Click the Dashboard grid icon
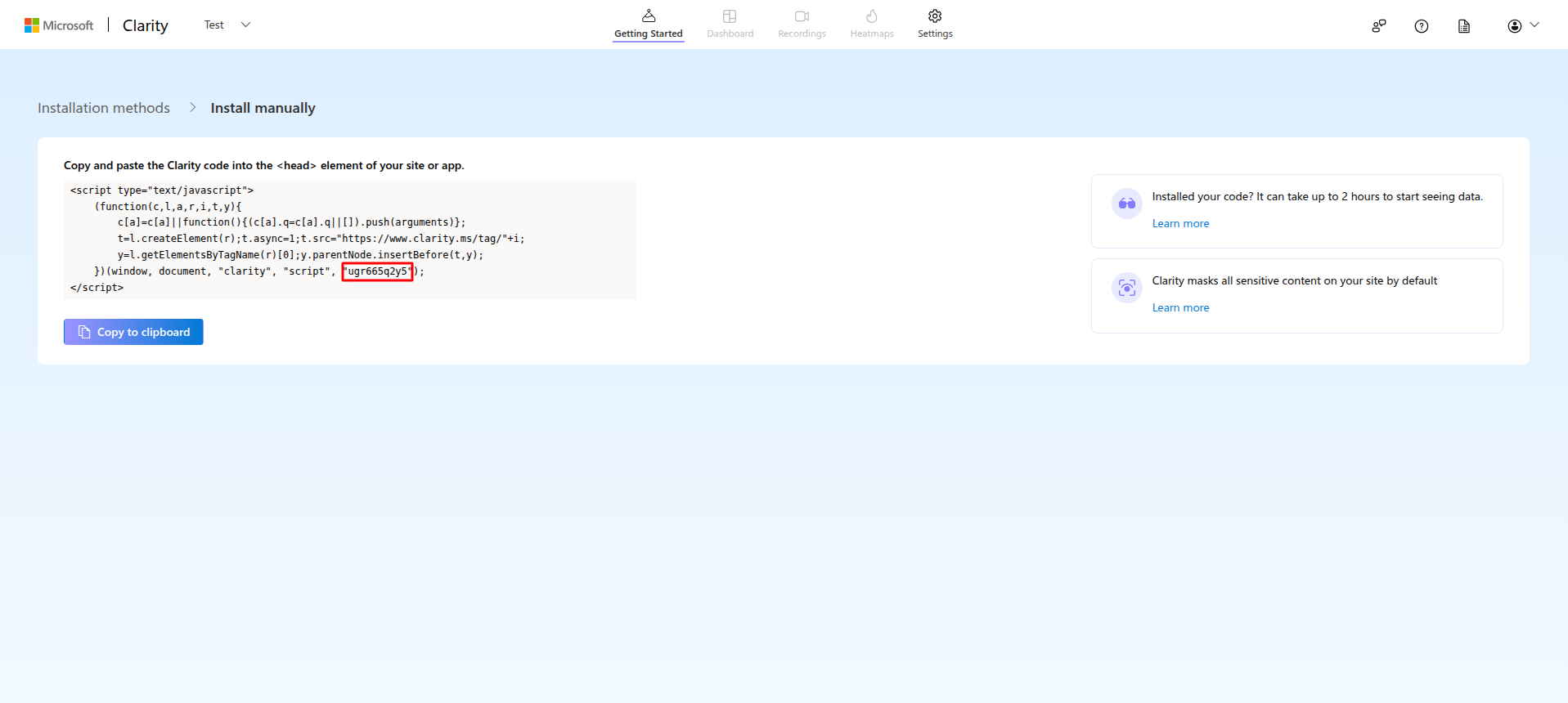1568x703 pixels. click(730, 16)
